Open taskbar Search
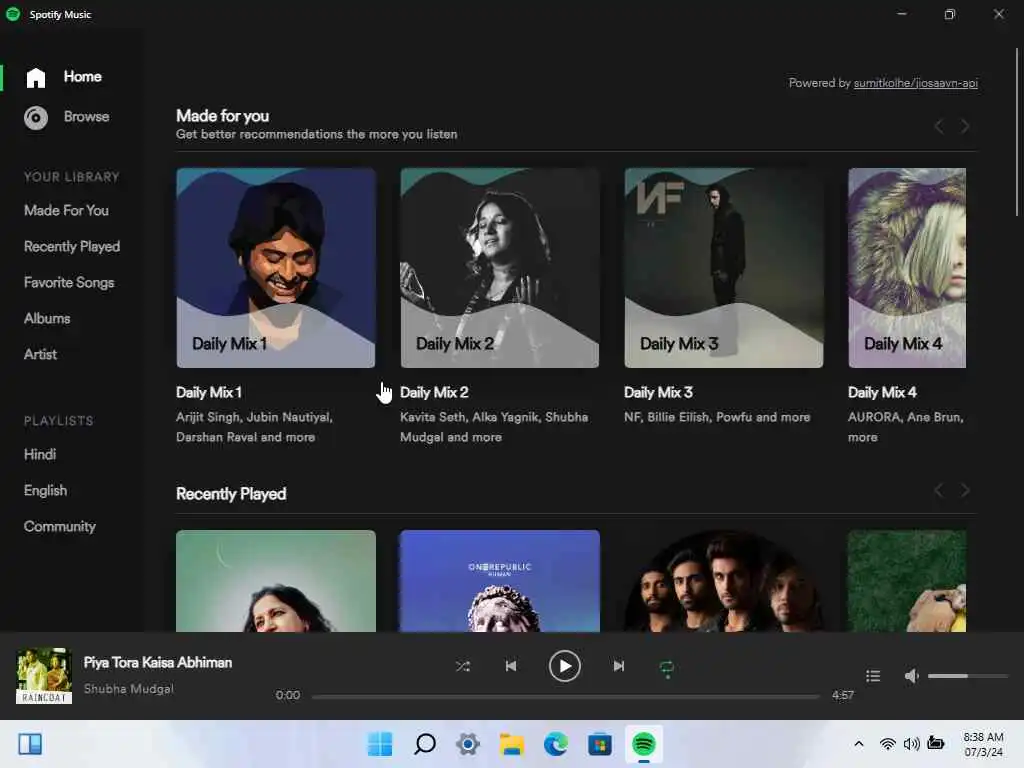This screenshot has height=768, width=1024. click(x=424, y=744)
